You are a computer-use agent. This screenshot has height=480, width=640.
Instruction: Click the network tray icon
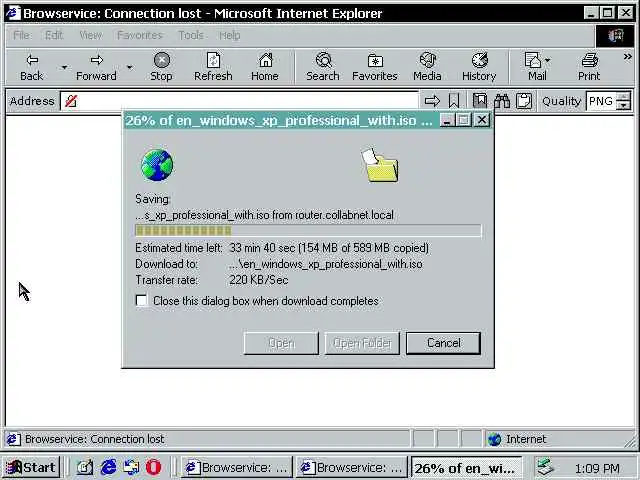pos(544,467)
